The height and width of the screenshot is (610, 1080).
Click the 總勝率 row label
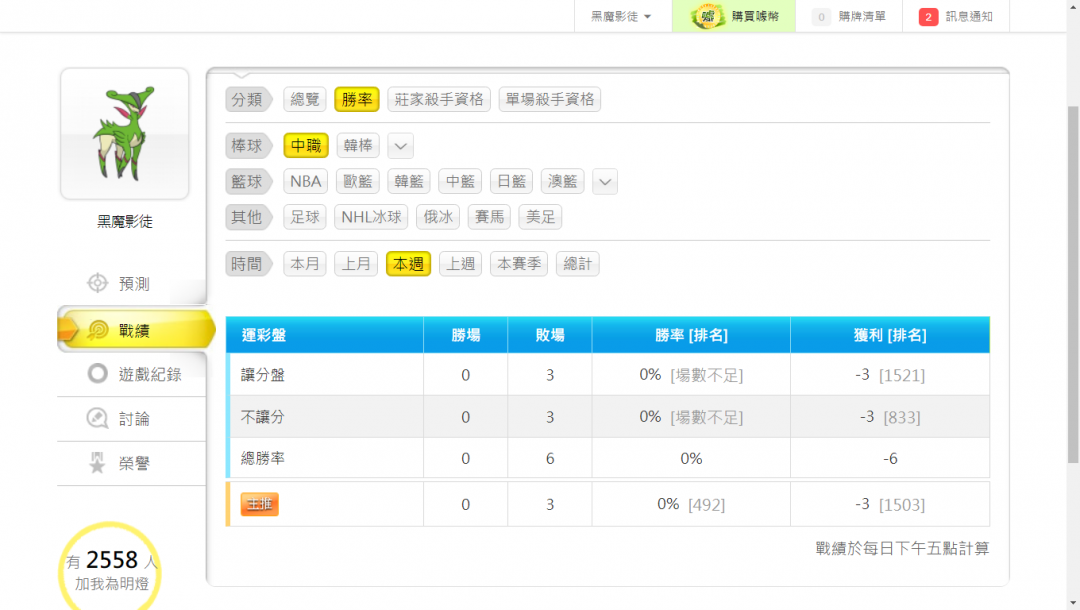pyautogui.click(x=262, y=459)
